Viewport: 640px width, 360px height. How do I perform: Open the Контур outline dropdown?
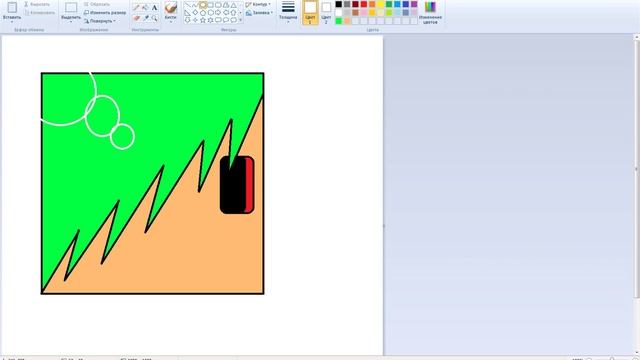coord(258,4)
